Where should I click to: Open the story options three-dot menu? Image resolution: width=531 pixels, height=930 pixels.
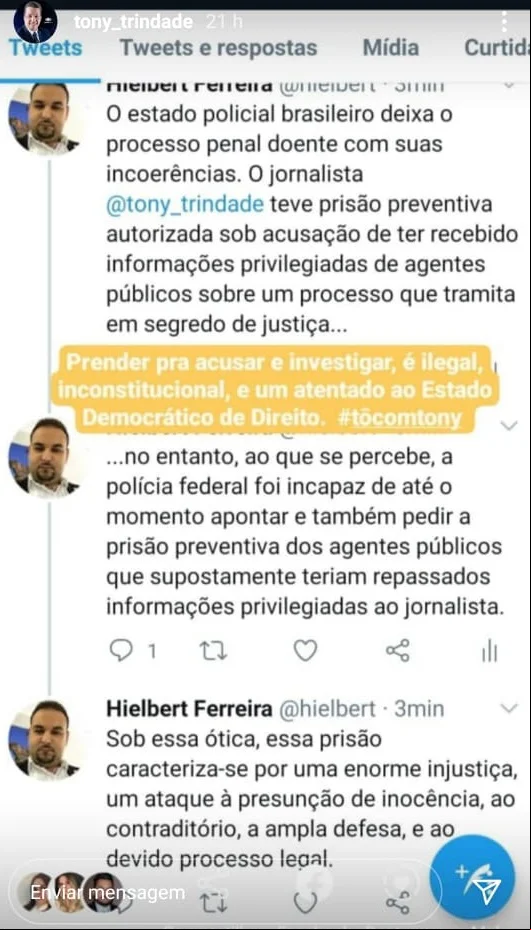(504, 23)
